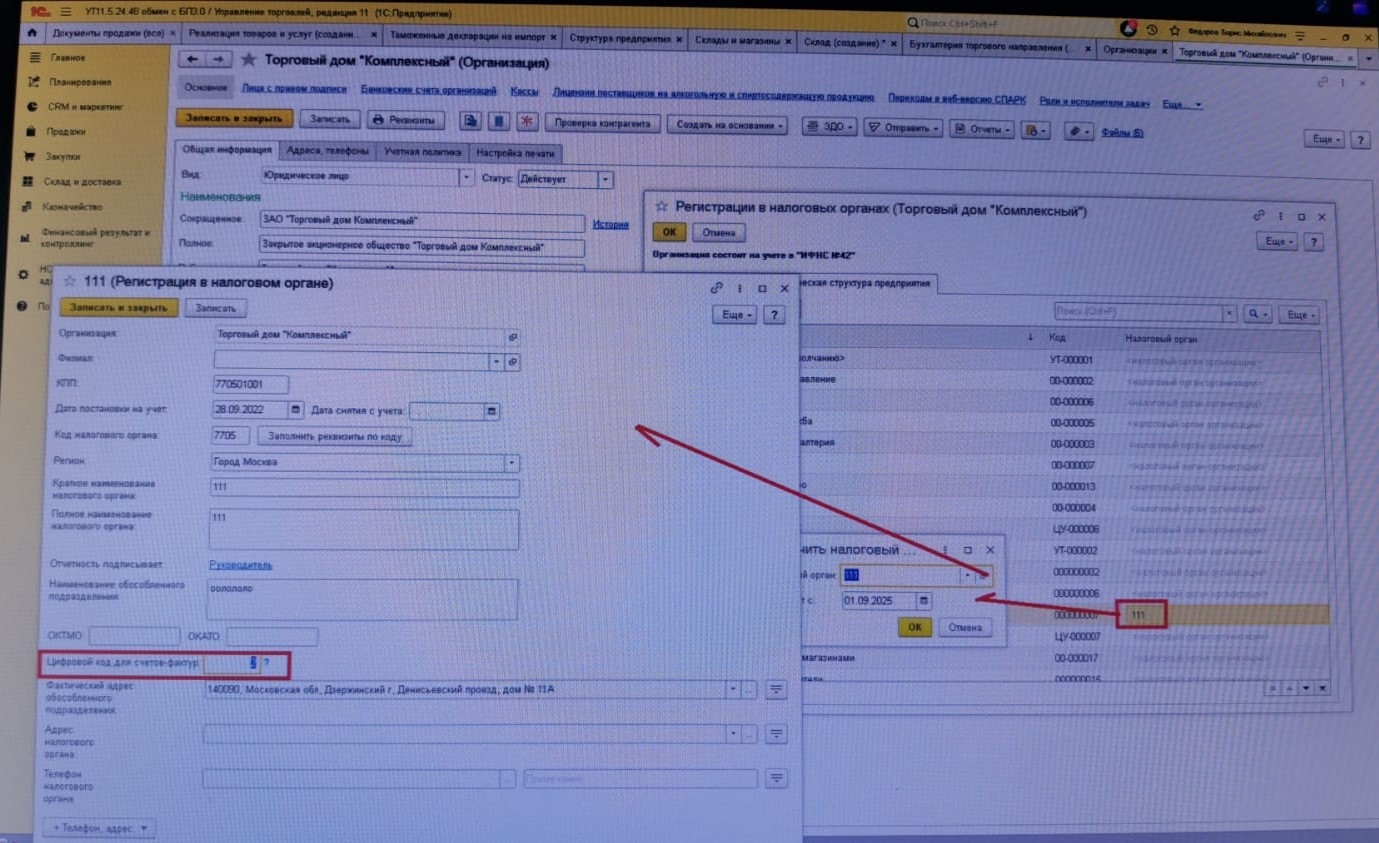Open the Создать на основании dropdown
This screenshot has width=1379, height=843.
click(x=727, y=125)
